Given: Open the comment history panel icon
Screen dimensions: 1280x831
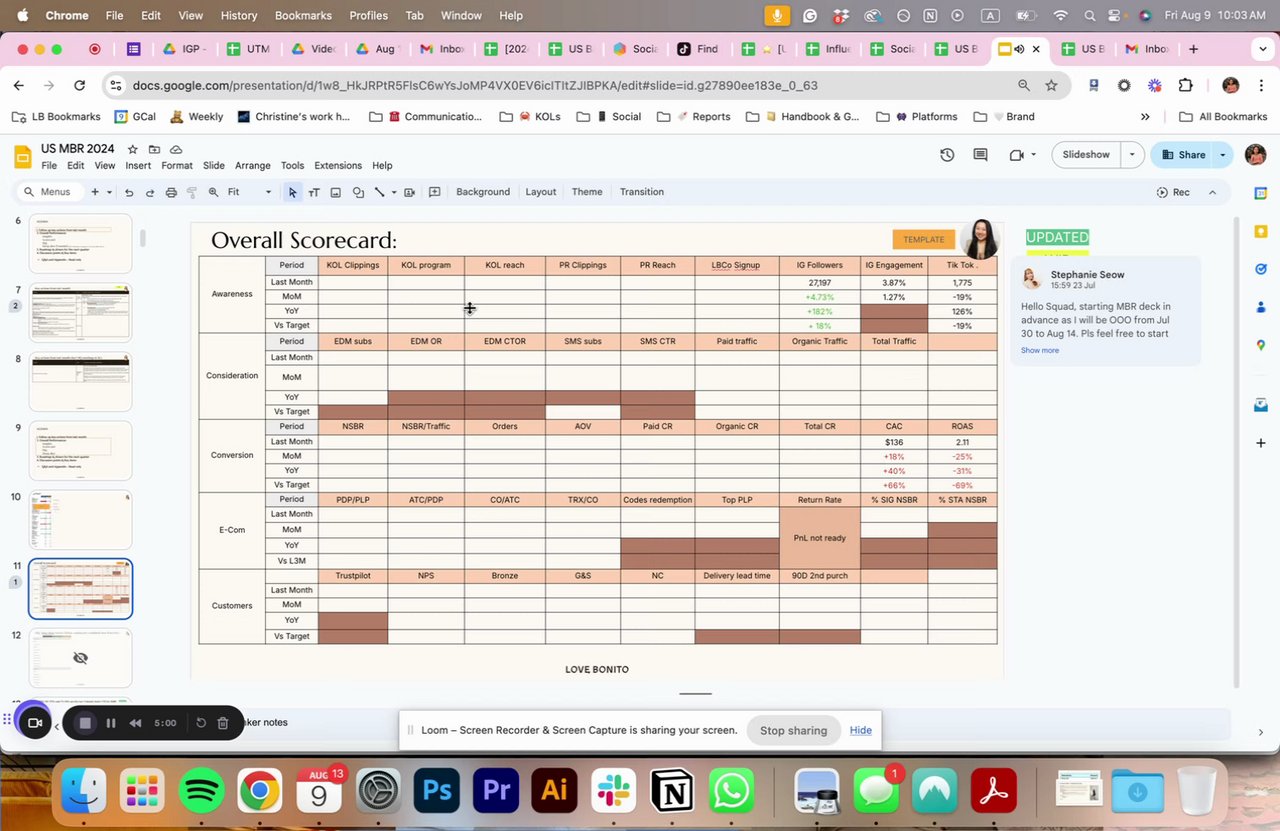Looking at the screenshot, I should click(x=981, y=155).
